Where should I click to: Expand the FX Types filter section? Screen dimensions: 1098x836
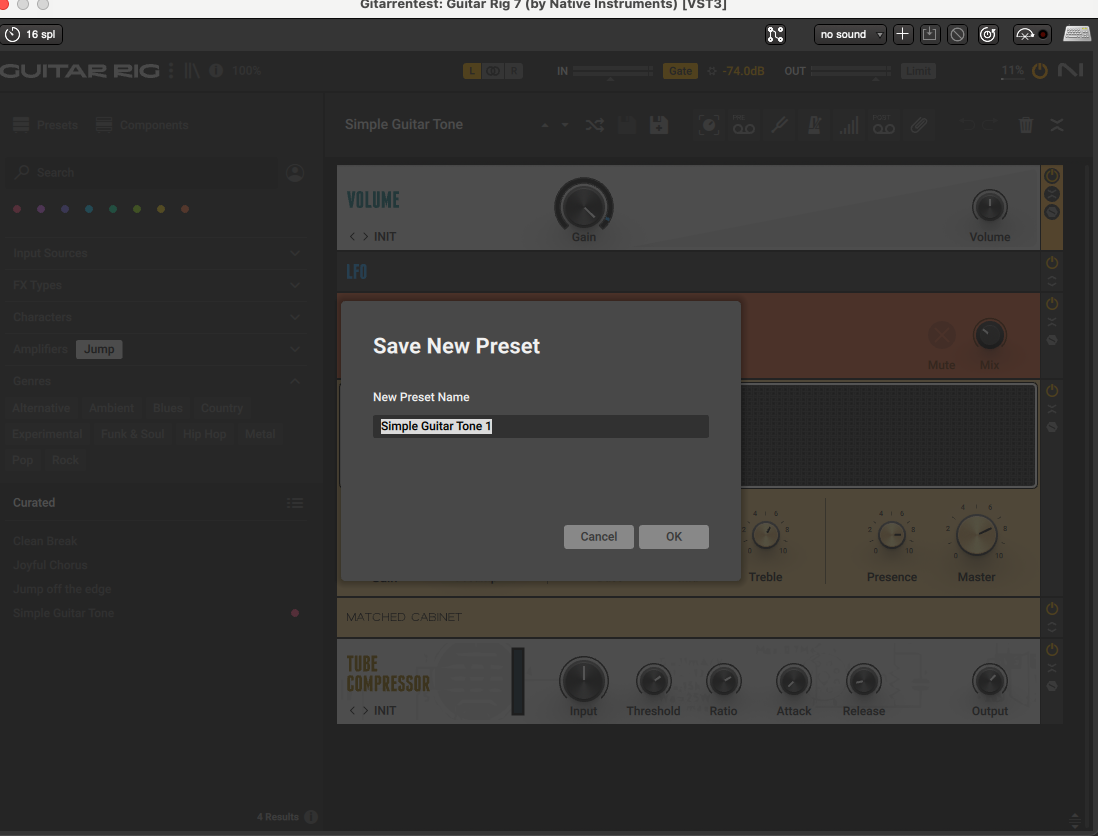point(157,285)
